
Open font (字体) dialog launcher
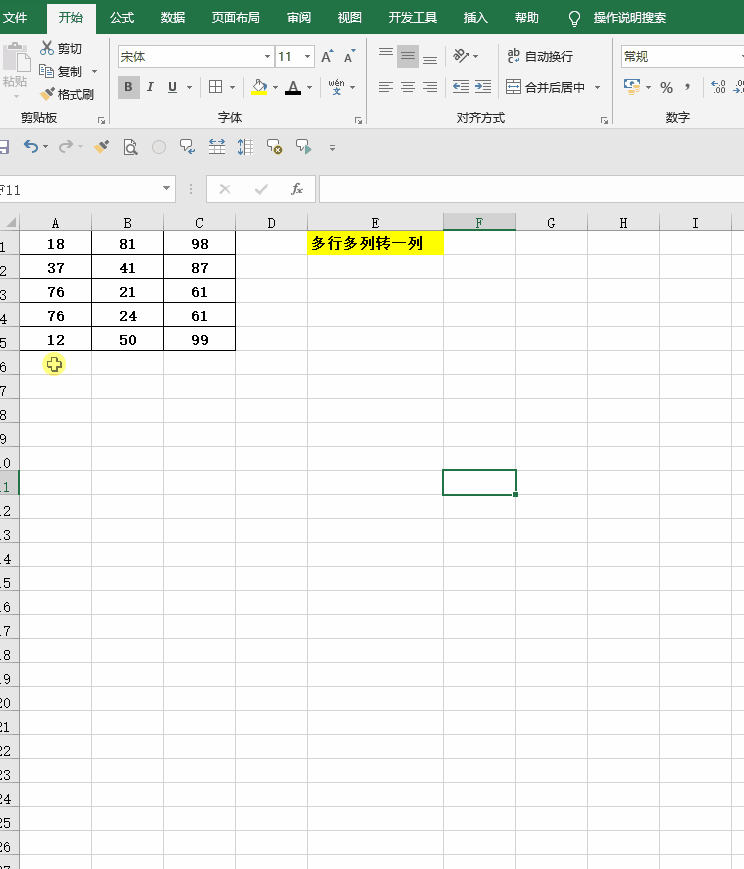tap(359, 120)
